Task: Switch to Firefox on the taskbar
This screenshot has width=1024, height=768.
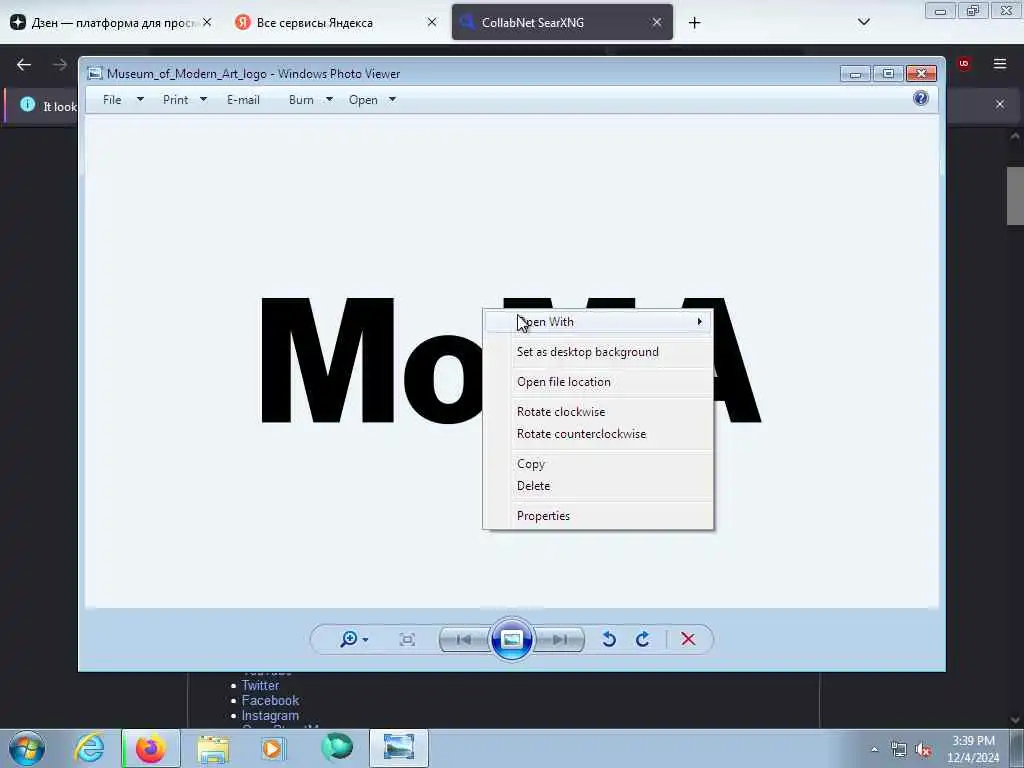Action: (x=150, y=748)
